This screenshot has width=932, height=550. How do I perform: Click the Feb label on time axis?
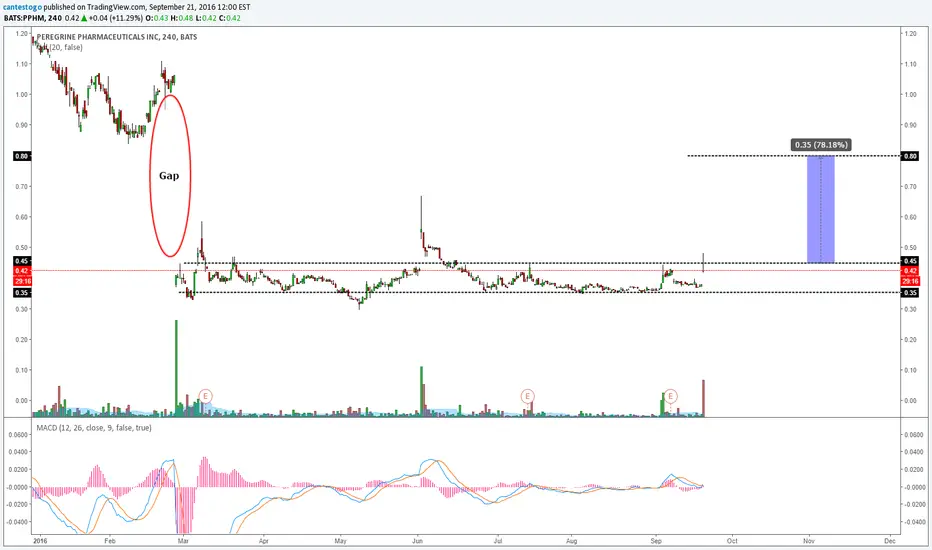[109, 541]
